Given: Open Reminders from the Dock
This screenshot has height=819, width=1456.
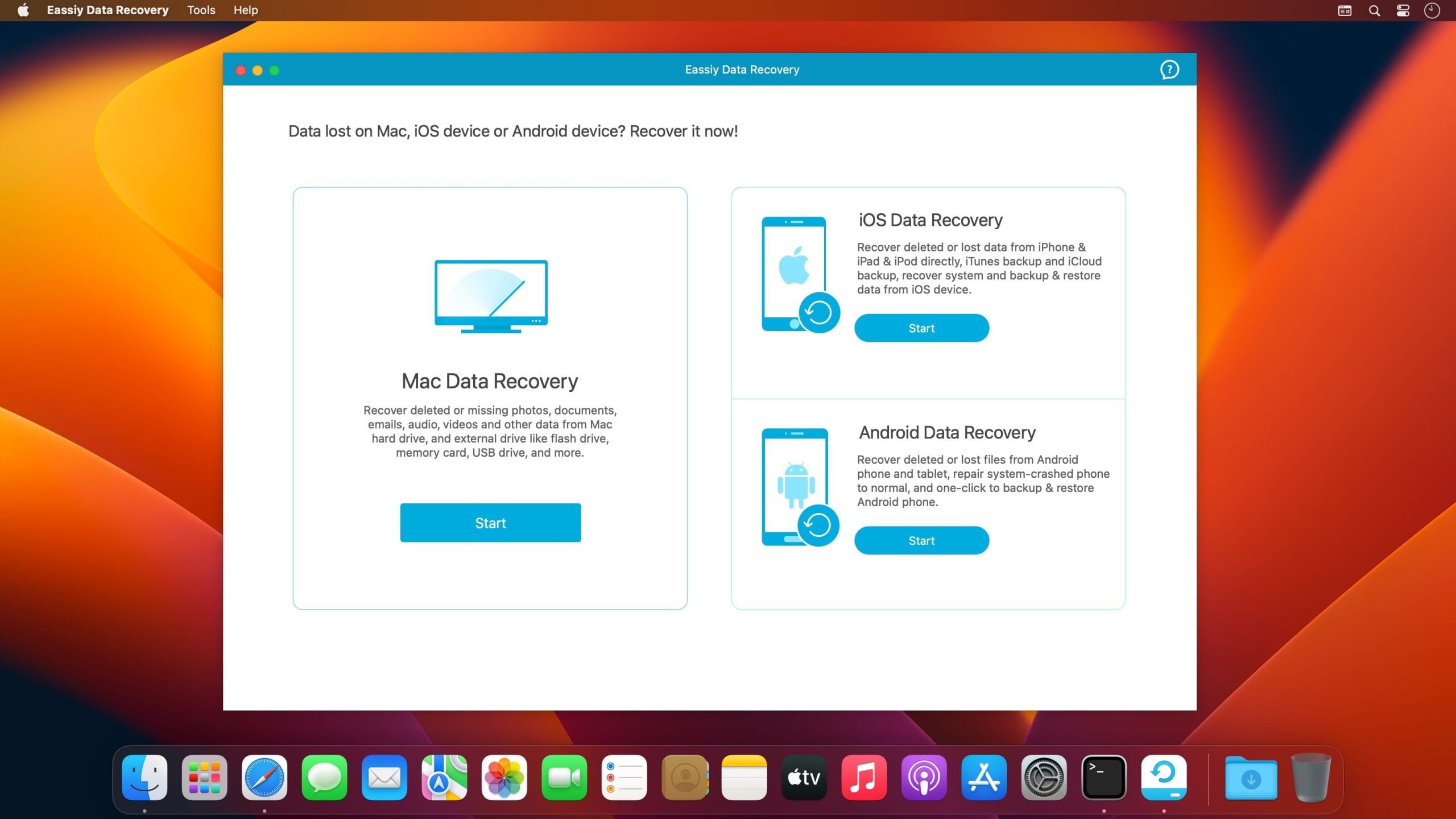Looking at the screenshot, I should (624, 777).
